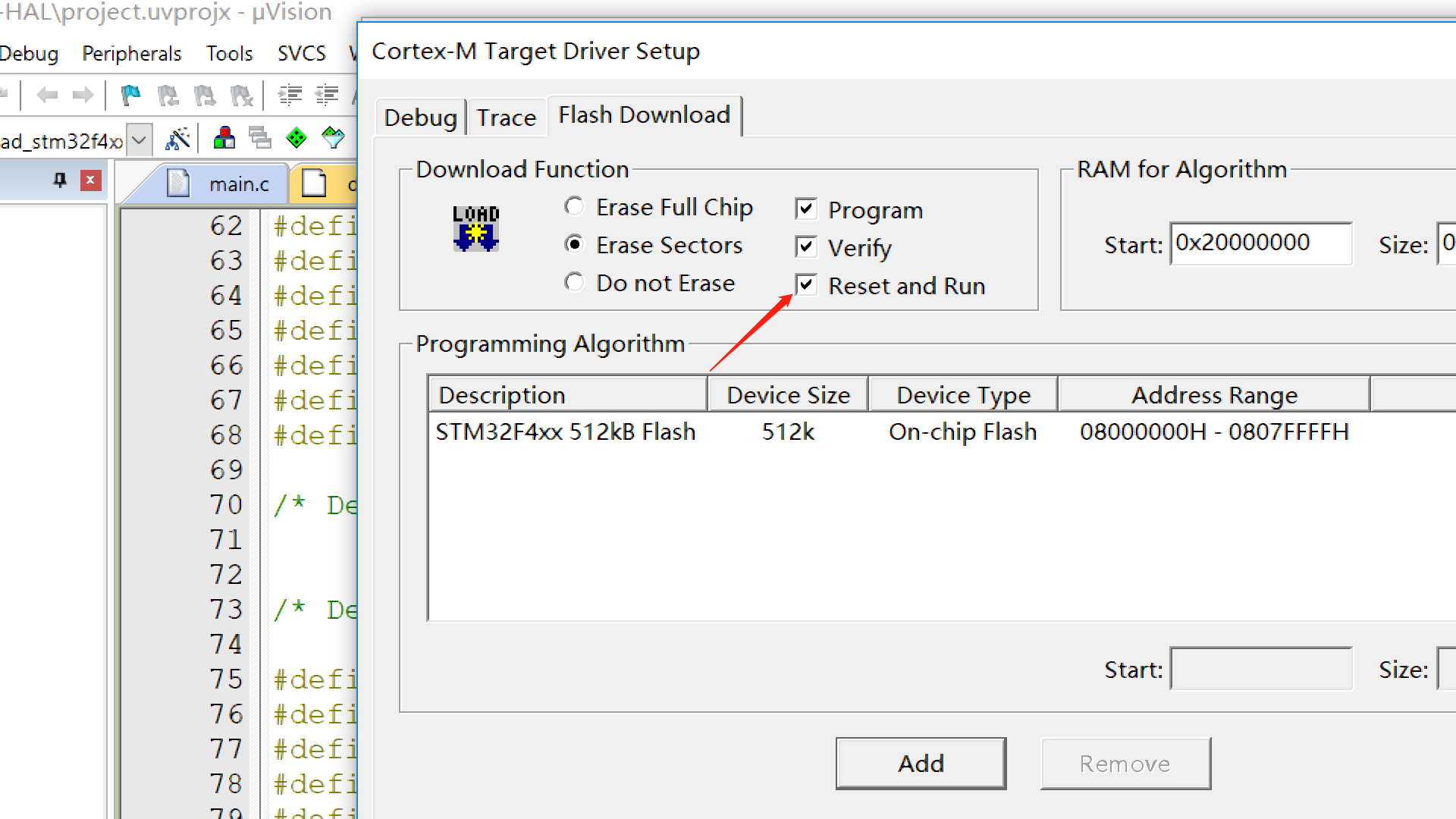Click the Add algorithm button

point(921,763)
